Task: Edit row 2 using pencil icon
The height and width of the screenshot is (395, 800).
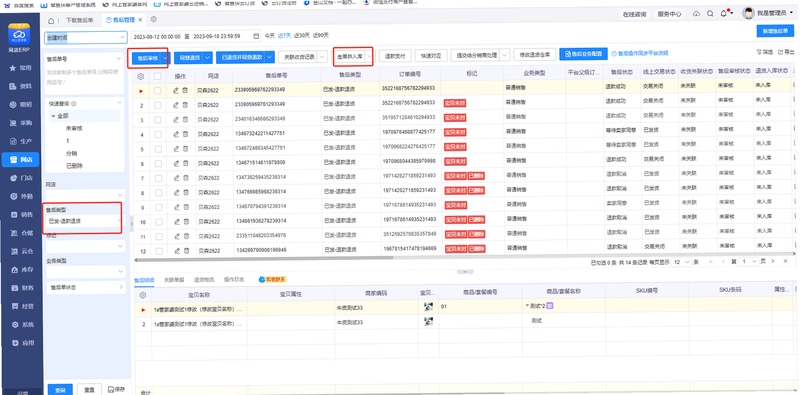Action: [x=176, y=105]
